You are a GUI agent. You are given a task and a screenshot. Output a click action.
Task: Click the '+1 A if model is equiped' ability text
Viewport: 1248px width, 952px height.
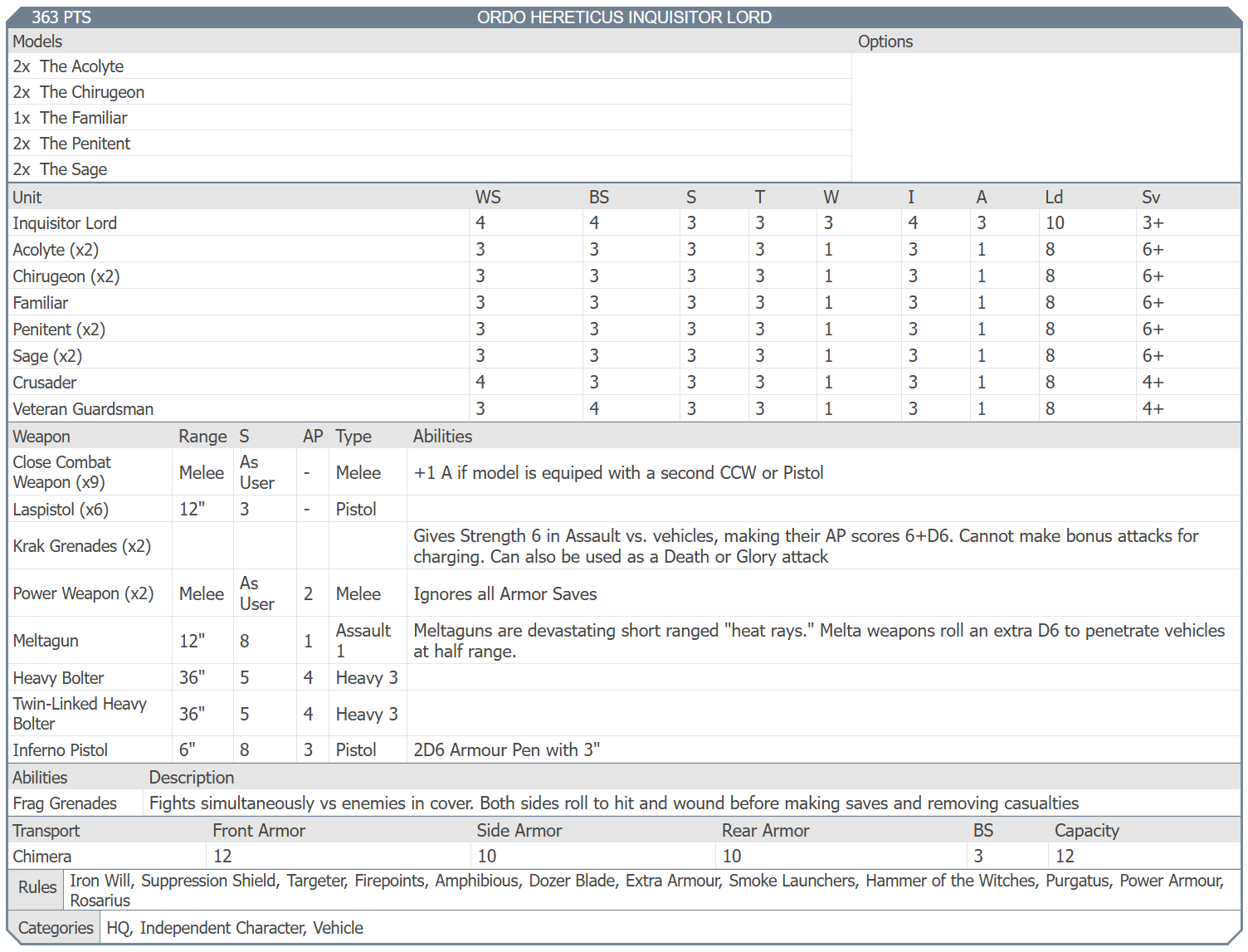pos(618,473)
